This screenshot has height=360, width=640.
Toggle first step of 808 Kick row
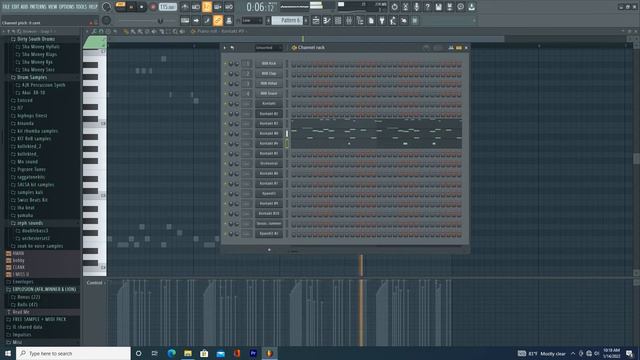tap(294, 64)
